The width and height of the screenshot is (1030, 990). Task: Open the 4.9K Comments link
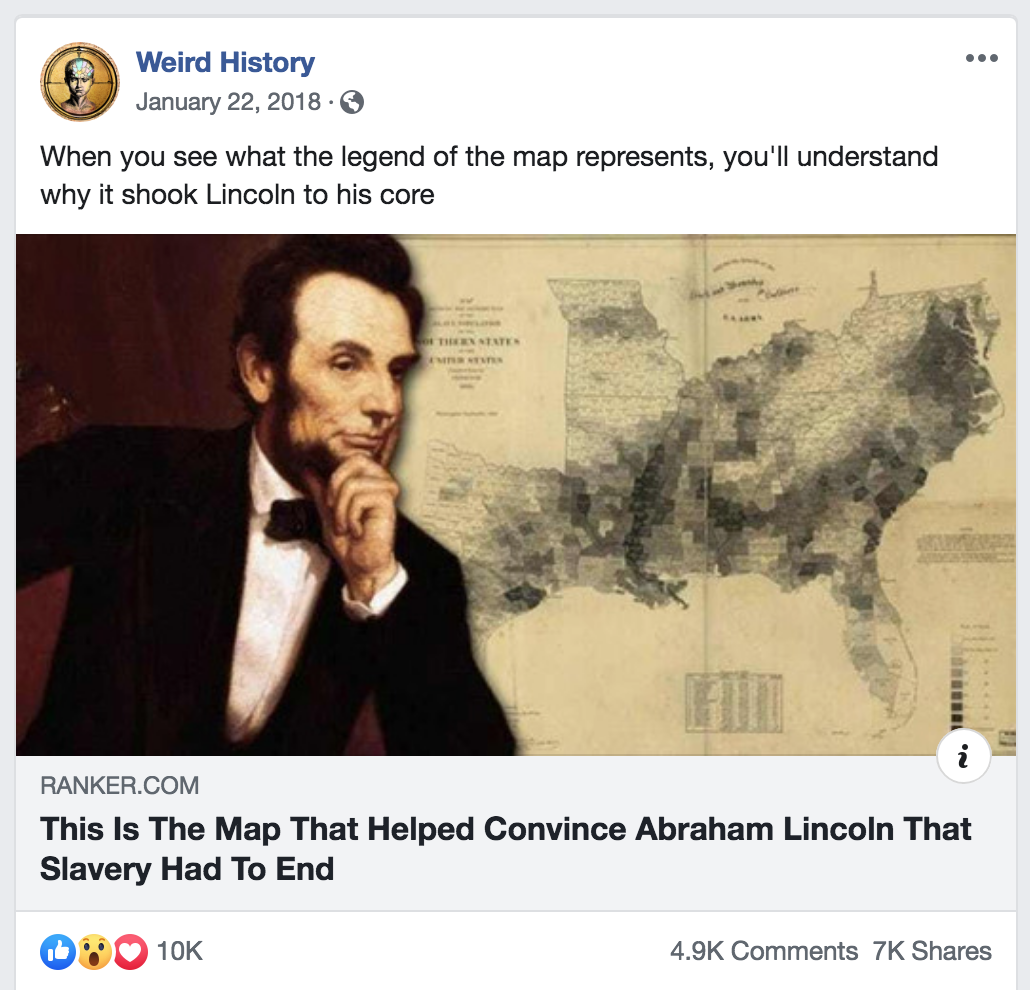coord(764,951)
